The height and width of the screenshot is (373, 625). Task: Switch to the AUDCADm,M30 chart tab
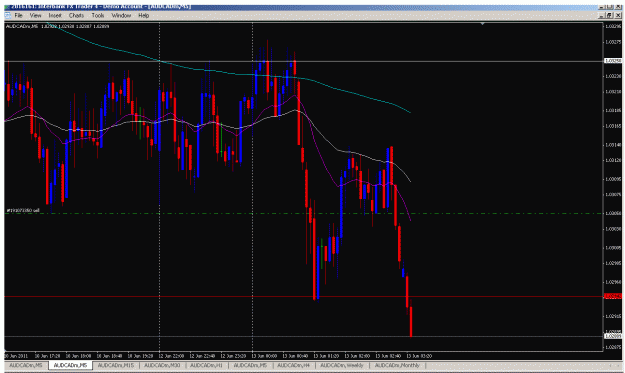[162, 365]
